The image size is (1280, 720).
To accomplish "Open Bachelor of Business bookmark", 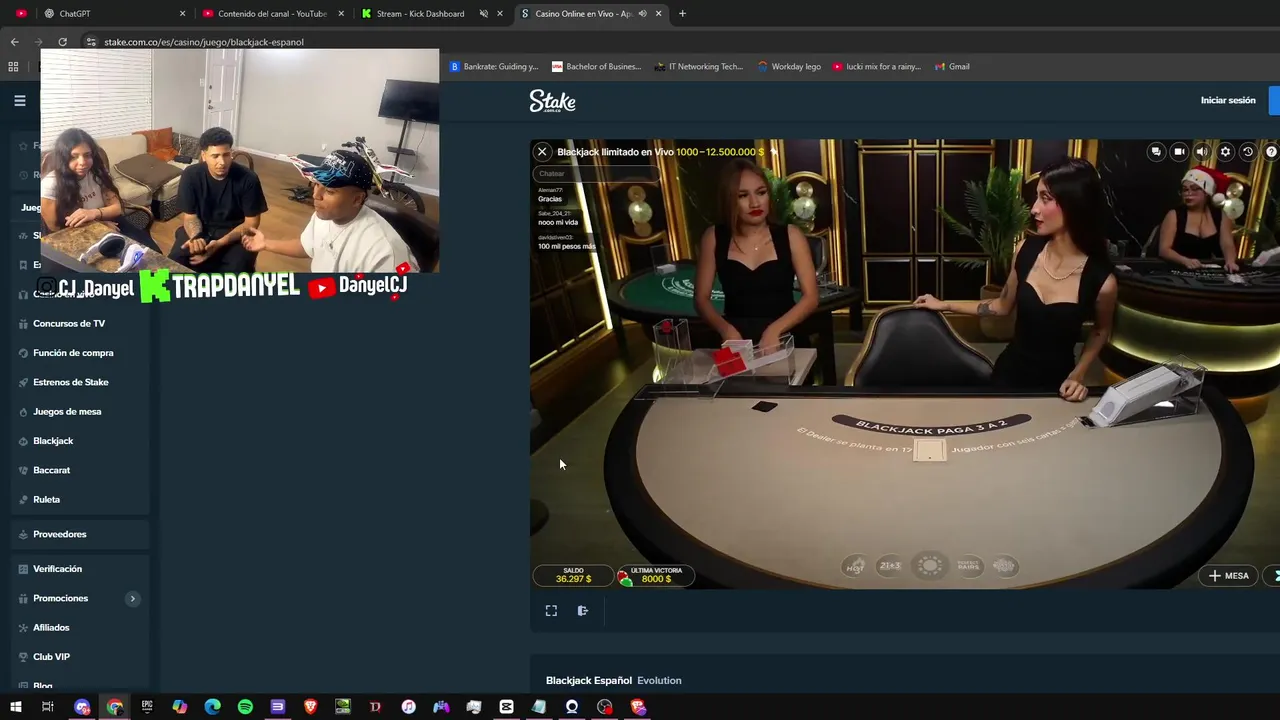I will [596, 67].
